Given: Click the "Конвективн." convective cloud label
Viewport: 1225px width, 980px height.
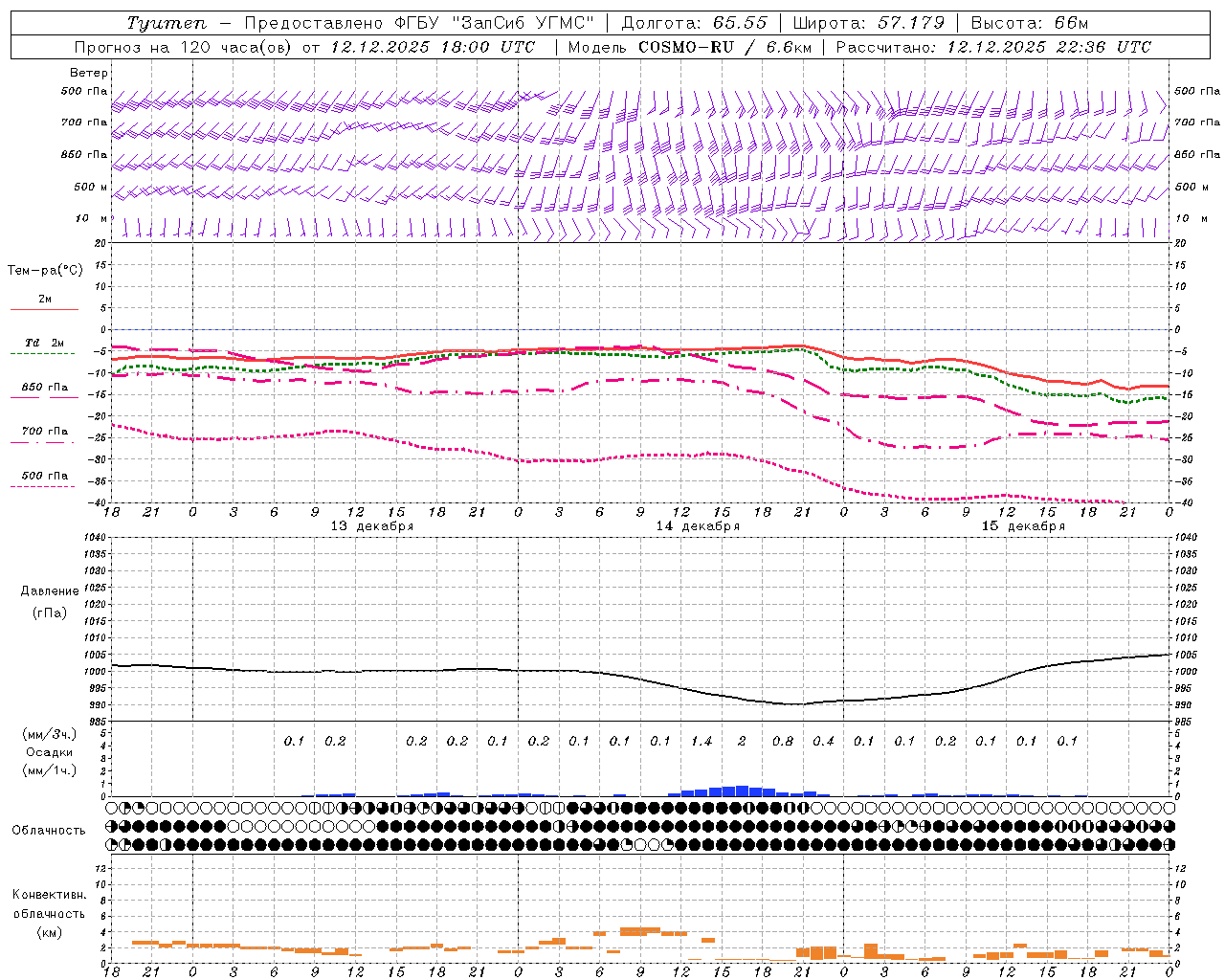Looking at the screenshot, I should 50,895.
